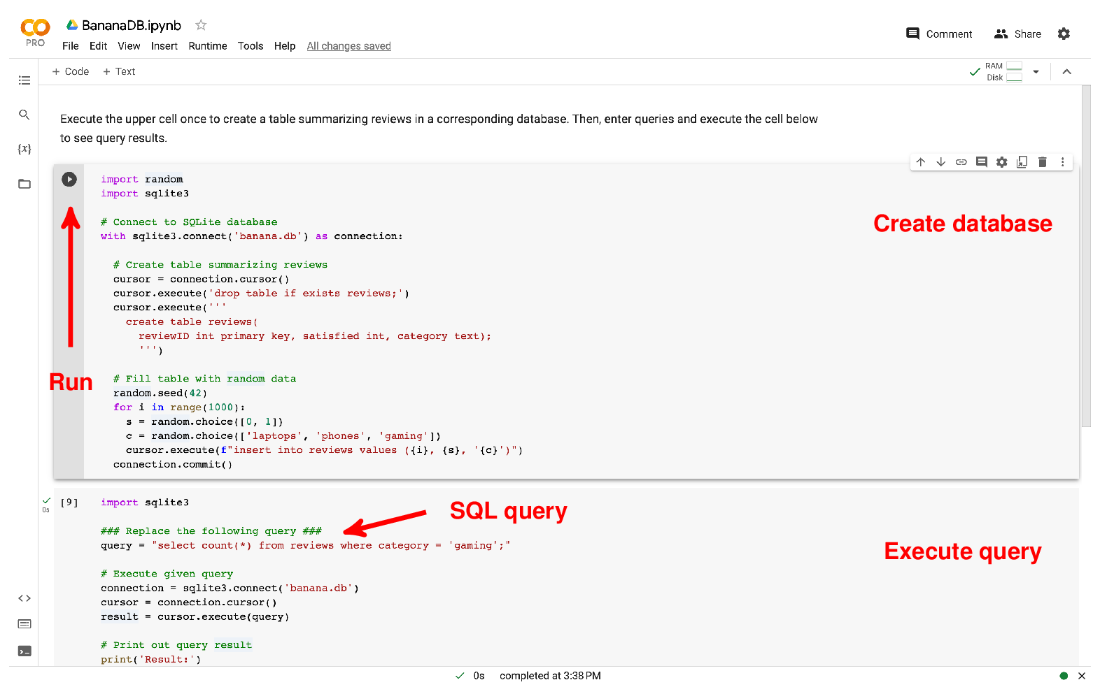Add a comment to the cell
Image resolution: width=1100 pixels, height=694 pixels.
(x=981, y=162)
